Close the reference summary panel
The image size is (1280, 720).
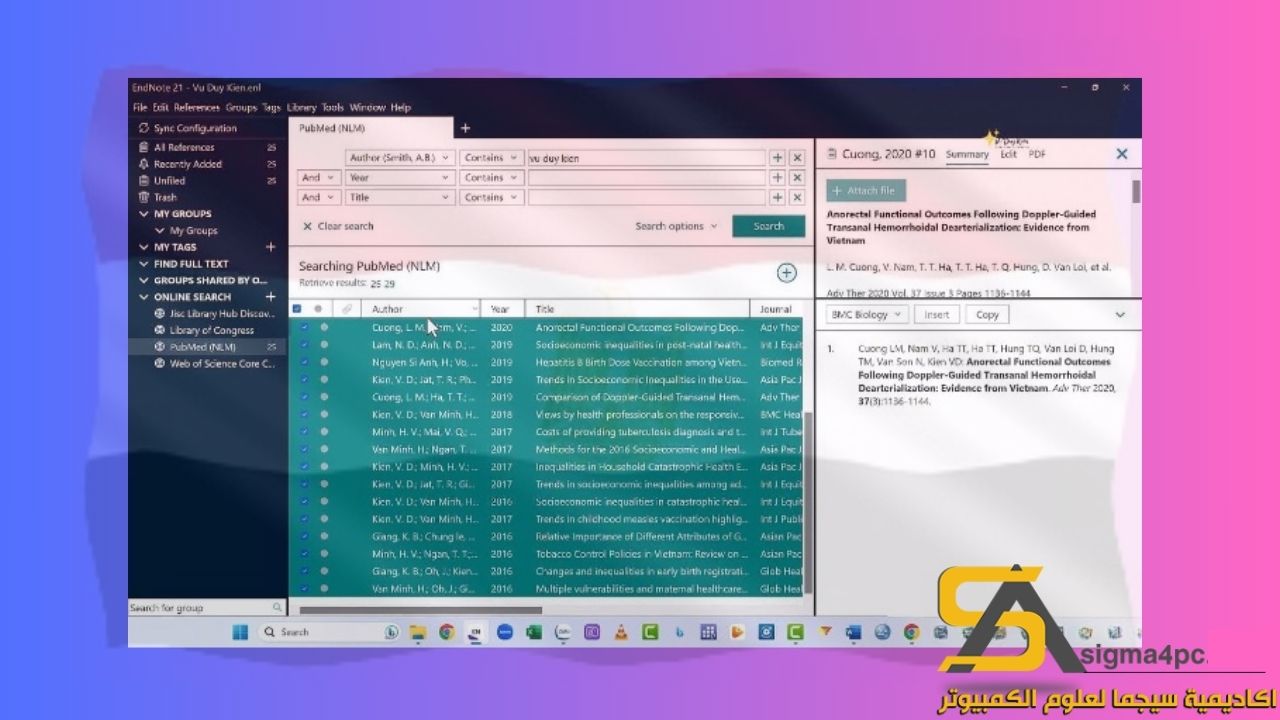click(x=1121, y=154)
